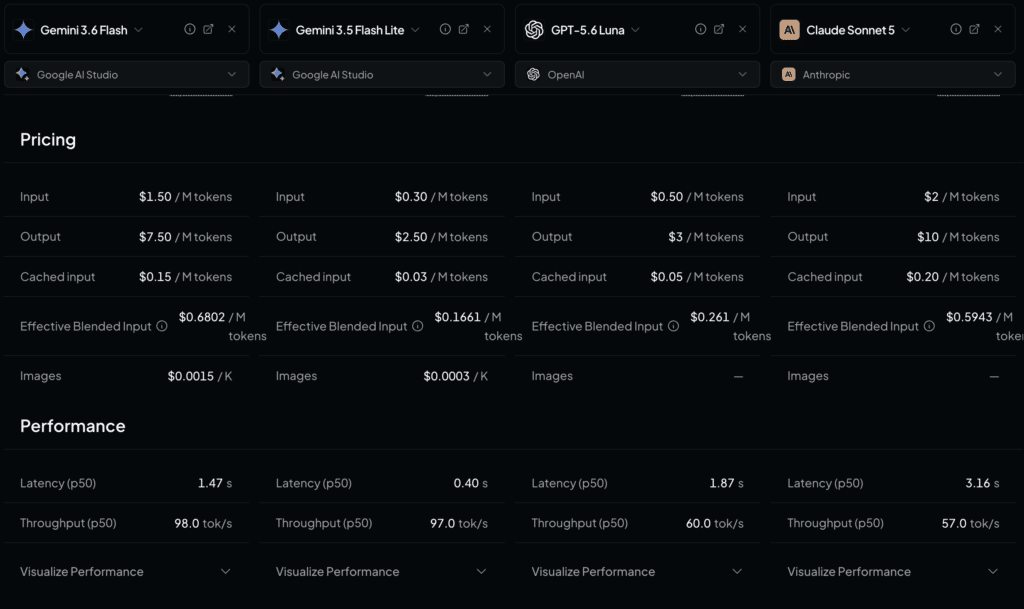Open the Anthropic provider dropdown

pos(893,74)
